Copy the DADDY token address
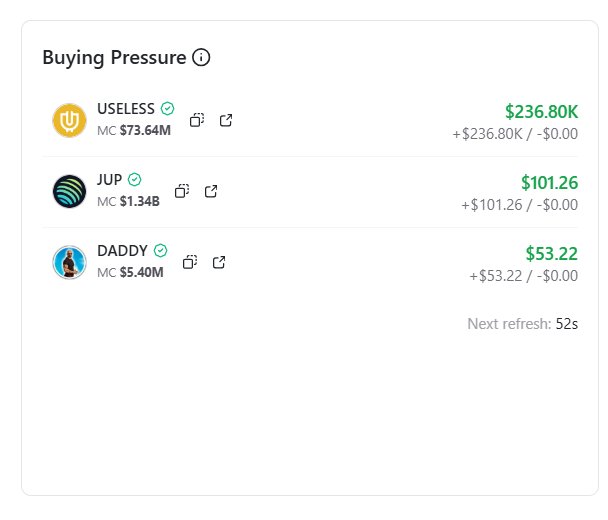 click(x=190, y=262)
